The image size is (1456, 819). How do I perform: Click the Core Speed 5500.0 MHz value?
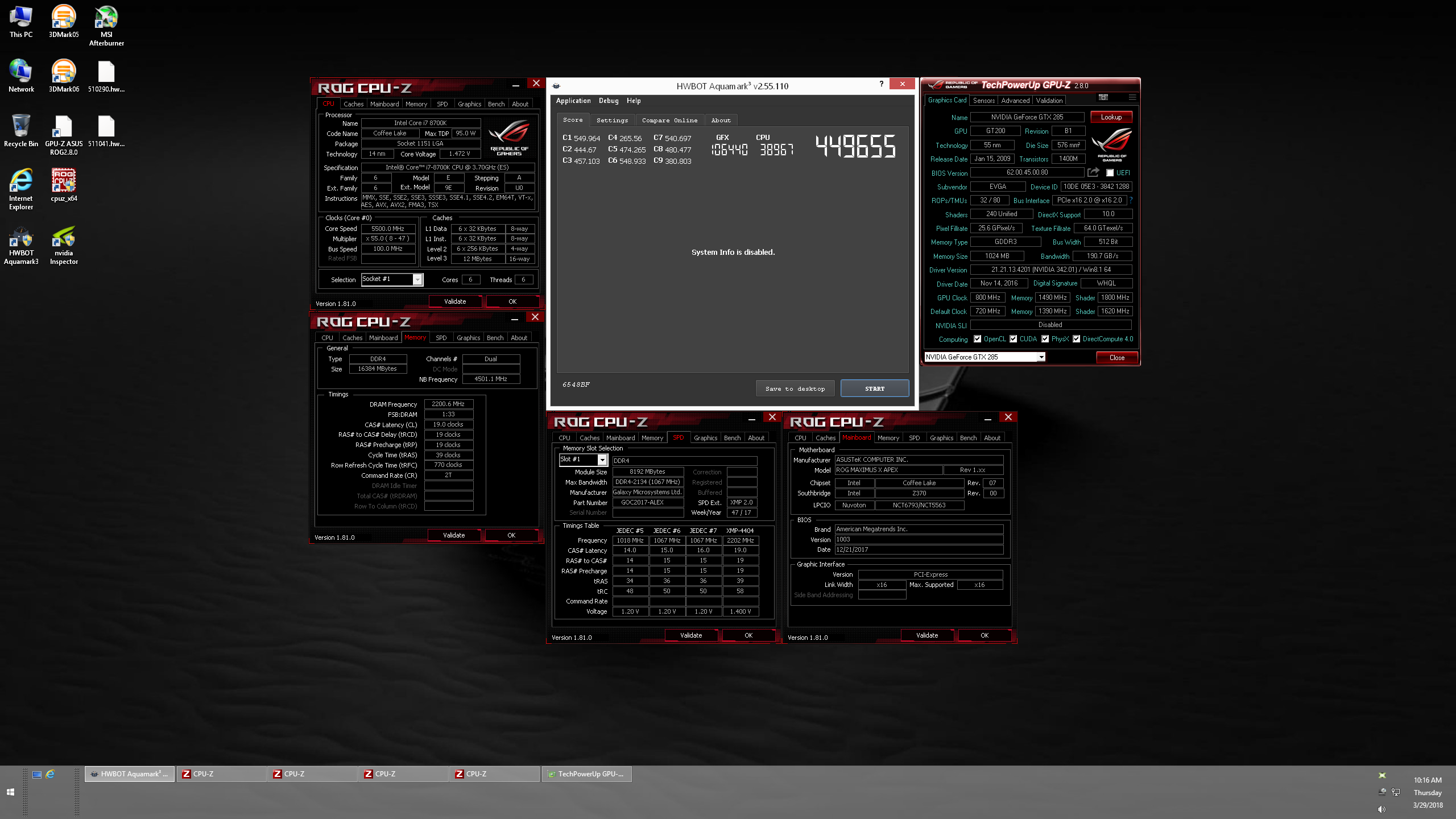pos(388,229)
